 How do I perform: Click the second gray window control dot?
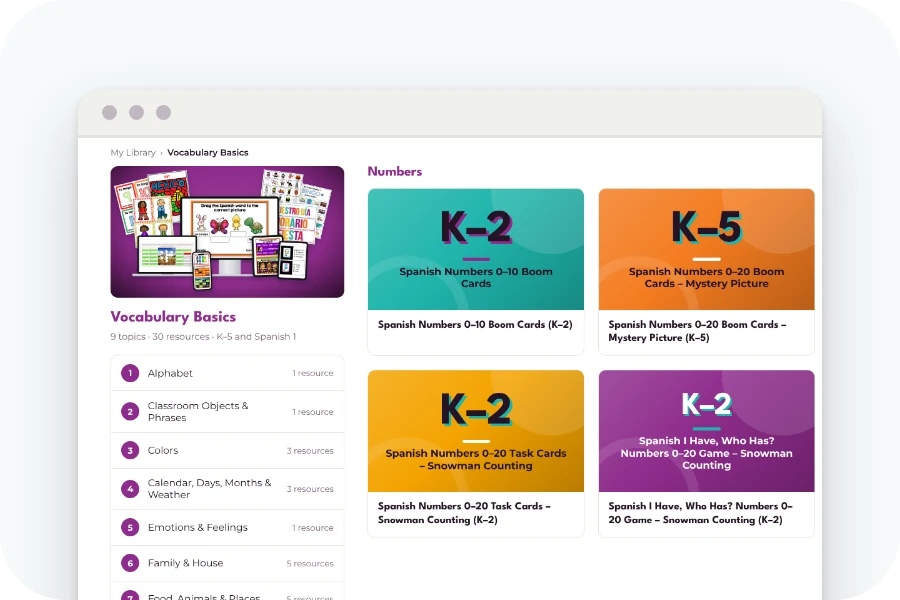tap(137, 113)
